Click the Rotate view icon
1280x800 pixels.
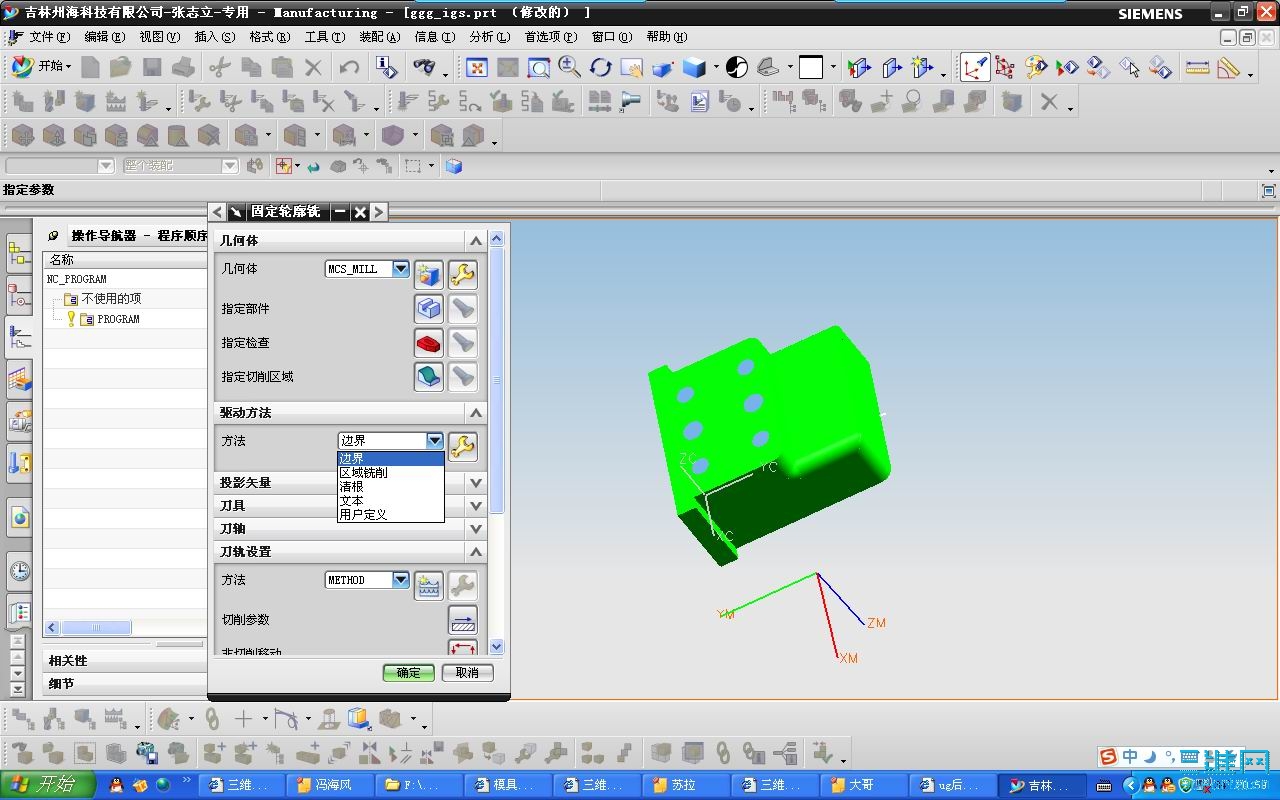(600, 67)
